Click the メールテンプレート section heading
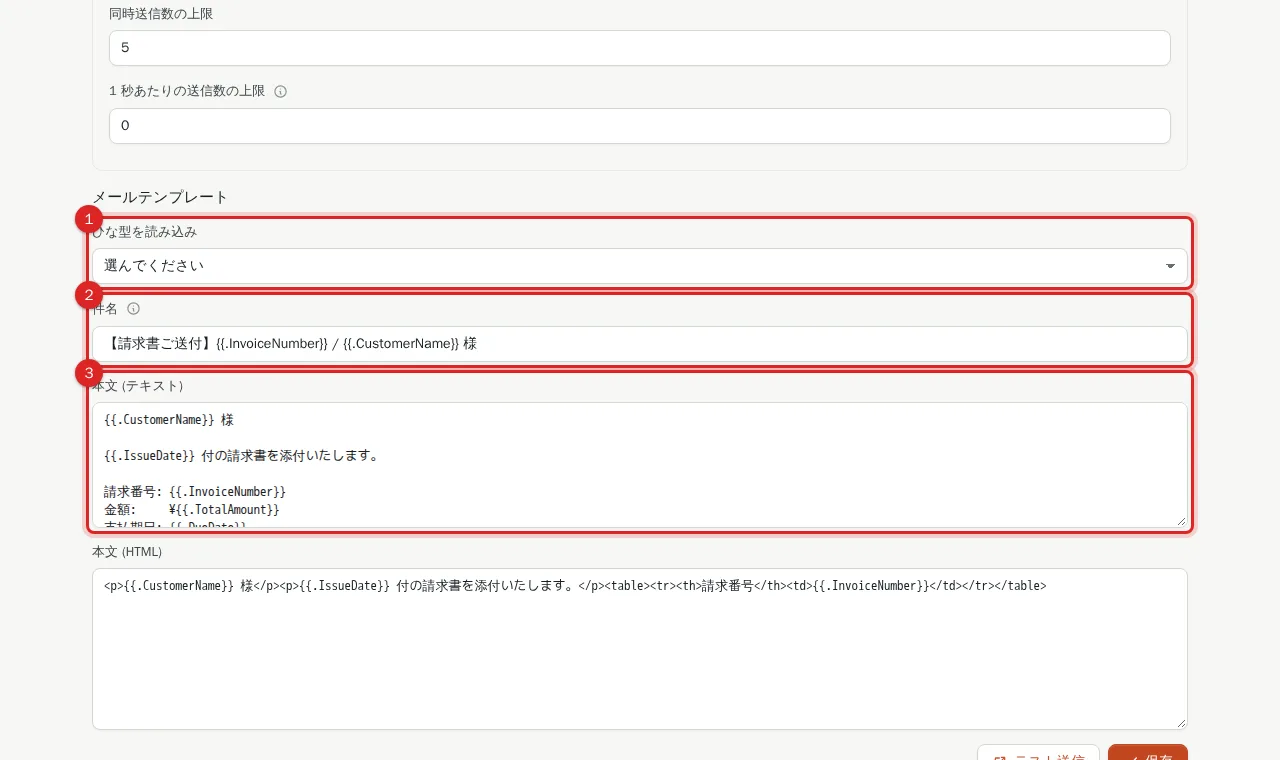Image resolution: width=1280 pixels, height=760 pixels. (161, 197)
